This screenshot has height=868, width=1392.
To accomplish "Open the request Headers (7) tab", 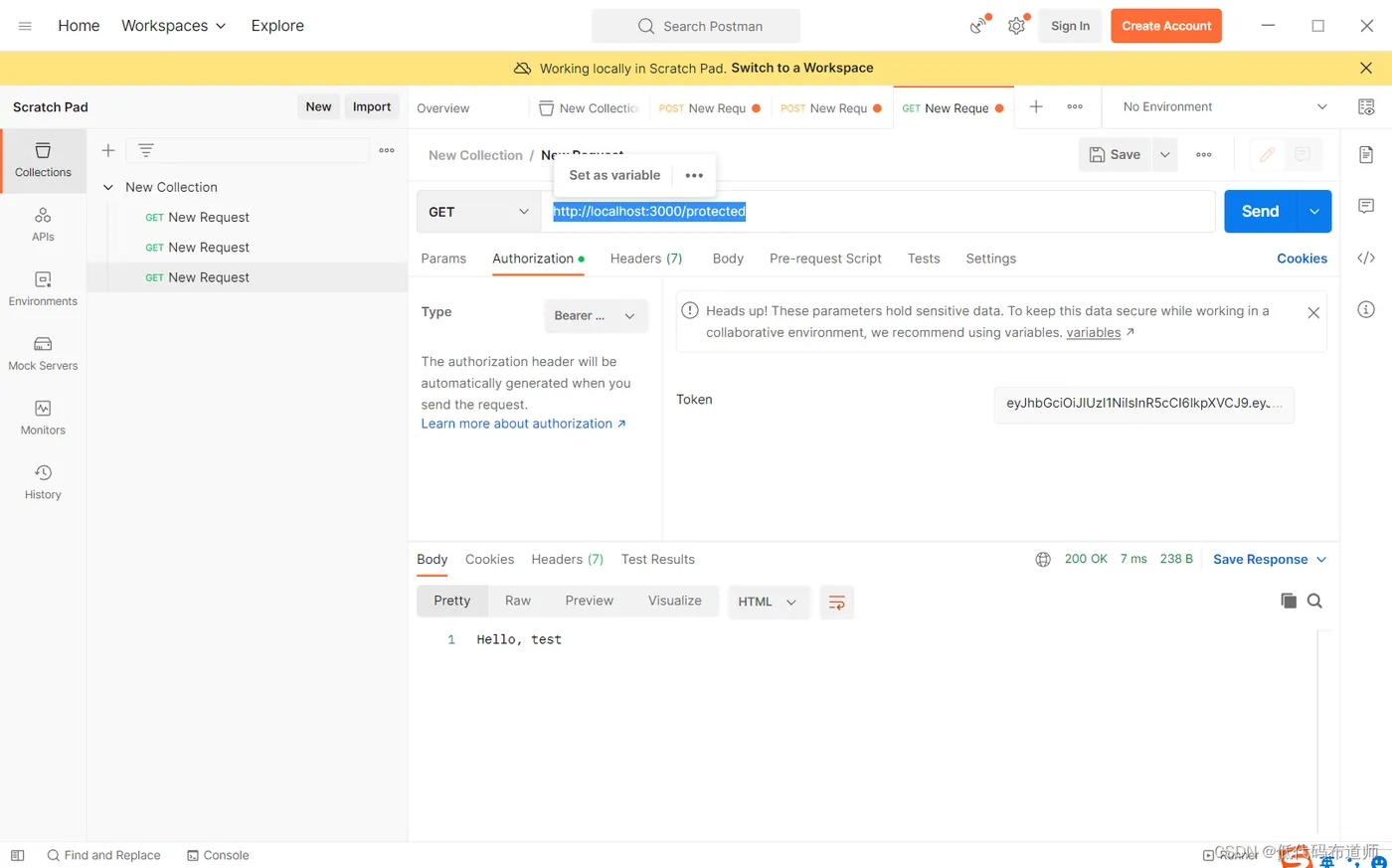I will (x=646, y=259).
